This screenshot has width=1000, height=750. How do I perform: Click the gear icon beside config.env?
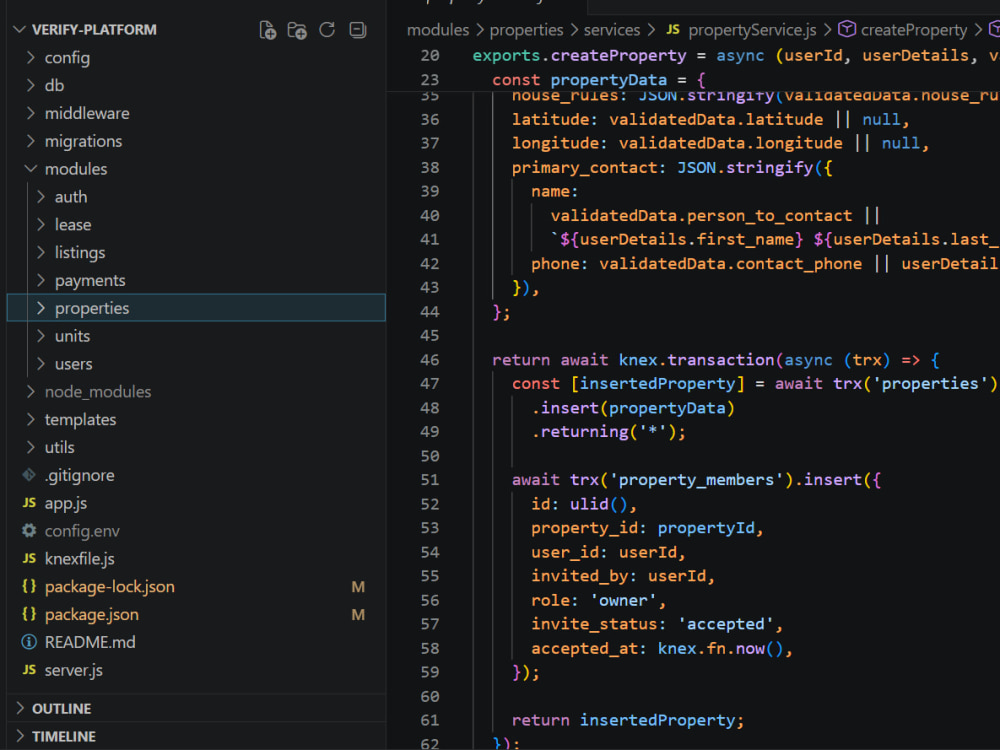click(29, 531)
